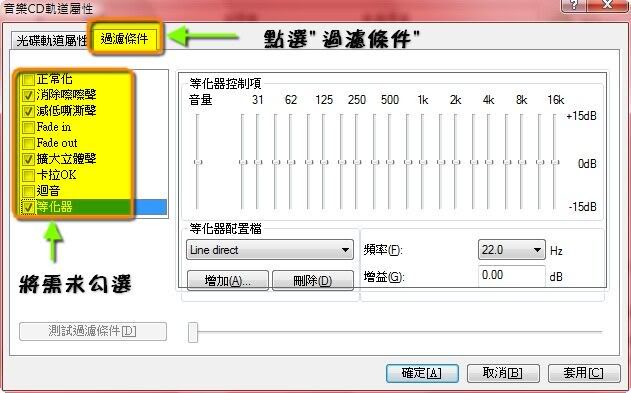Confirm with the 確定[A] button
This screenshot has width=631, height=393.
422,373
